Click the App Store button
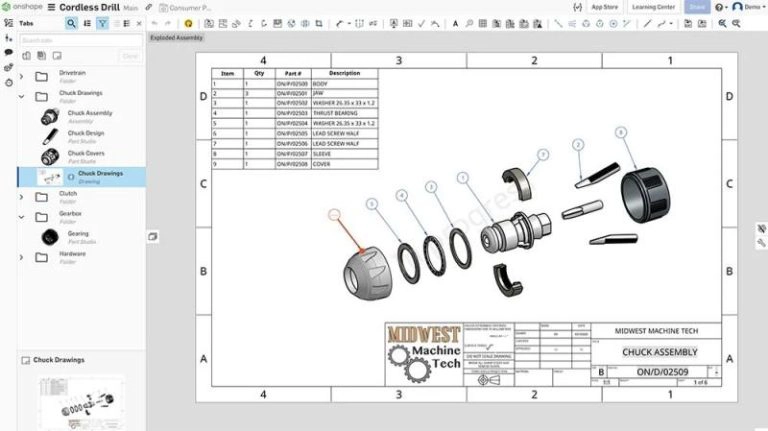 (x=604, y=7)
